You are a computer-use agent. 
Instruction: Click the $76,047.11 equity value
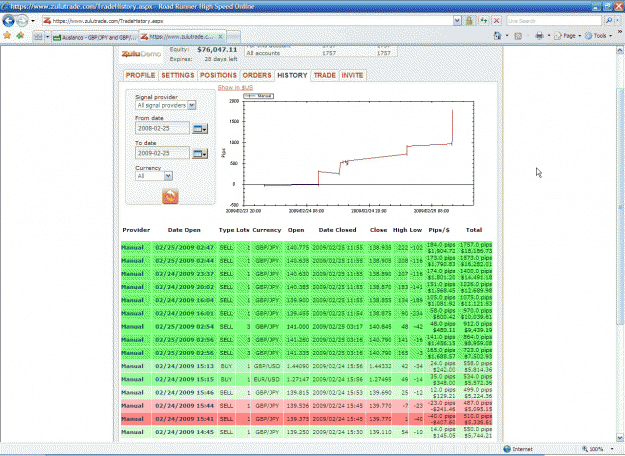pos(217,50)
